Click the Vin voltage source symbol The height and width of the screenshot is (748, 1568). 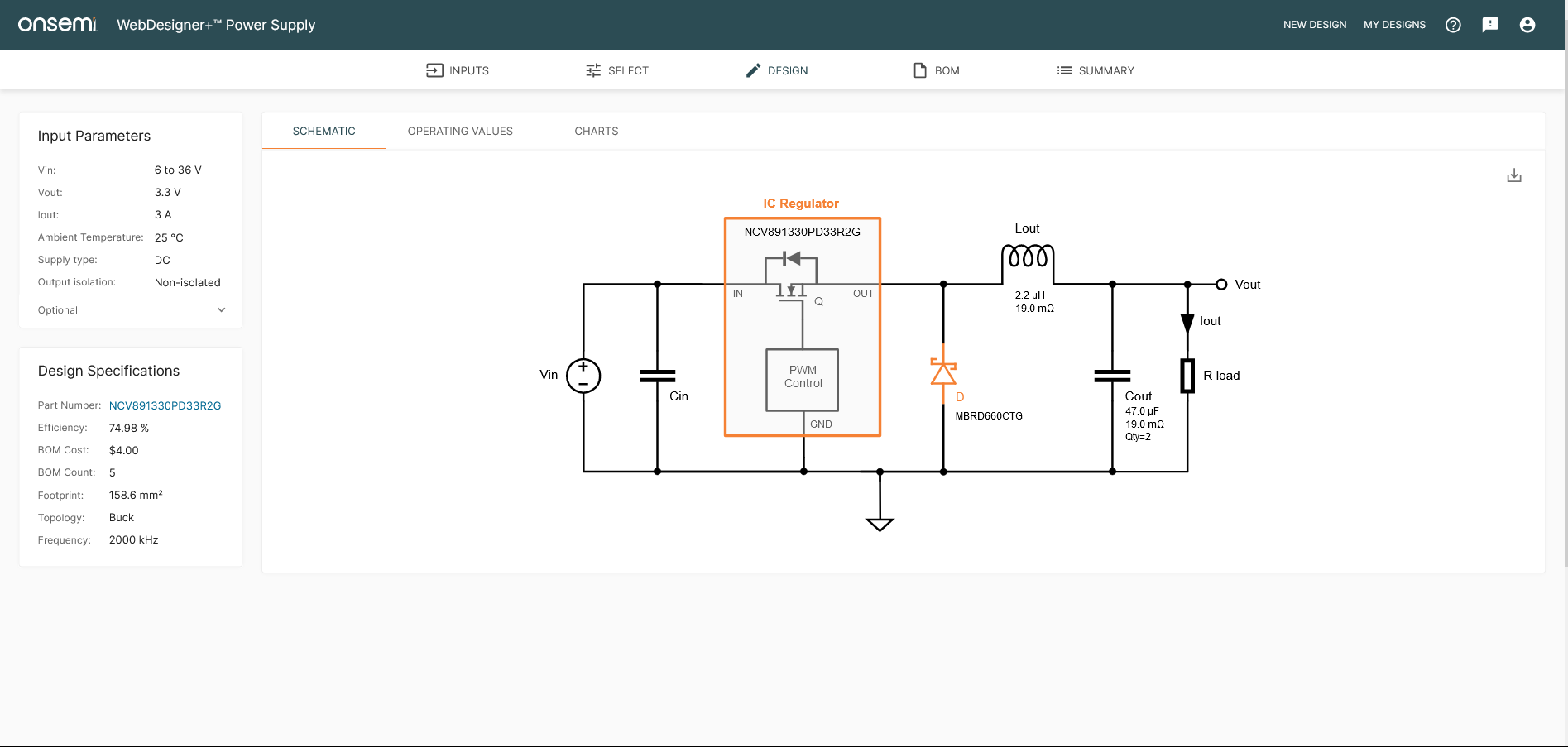pos(583,376)
